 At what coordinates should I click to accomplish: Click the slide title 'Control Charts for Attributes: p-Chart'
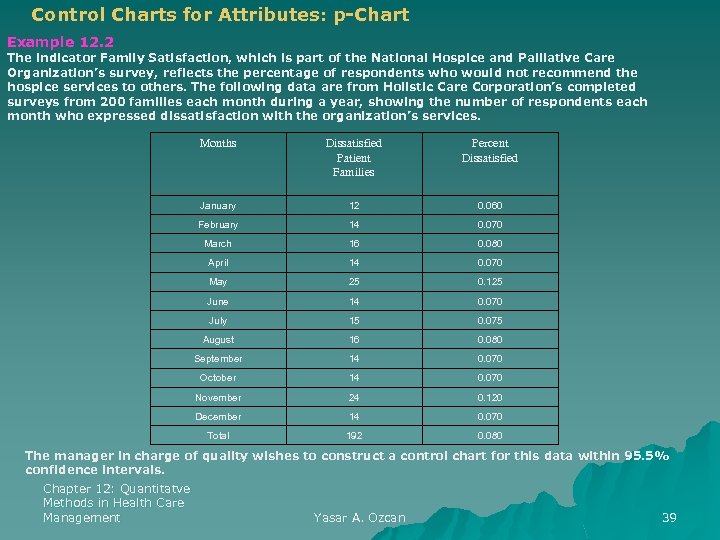[x=220, y=15]
